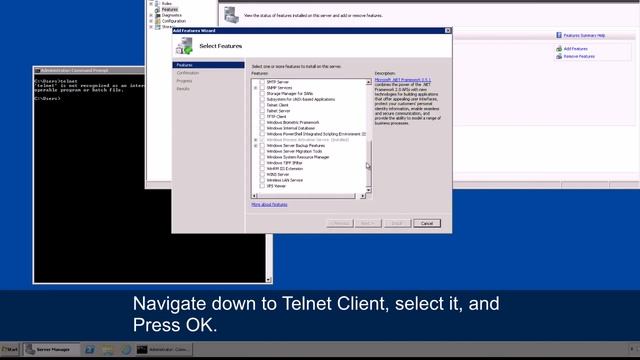Click the PowerShell taskbar icon
The width and height of the screenshot is (640, 360).
[89, 350]
